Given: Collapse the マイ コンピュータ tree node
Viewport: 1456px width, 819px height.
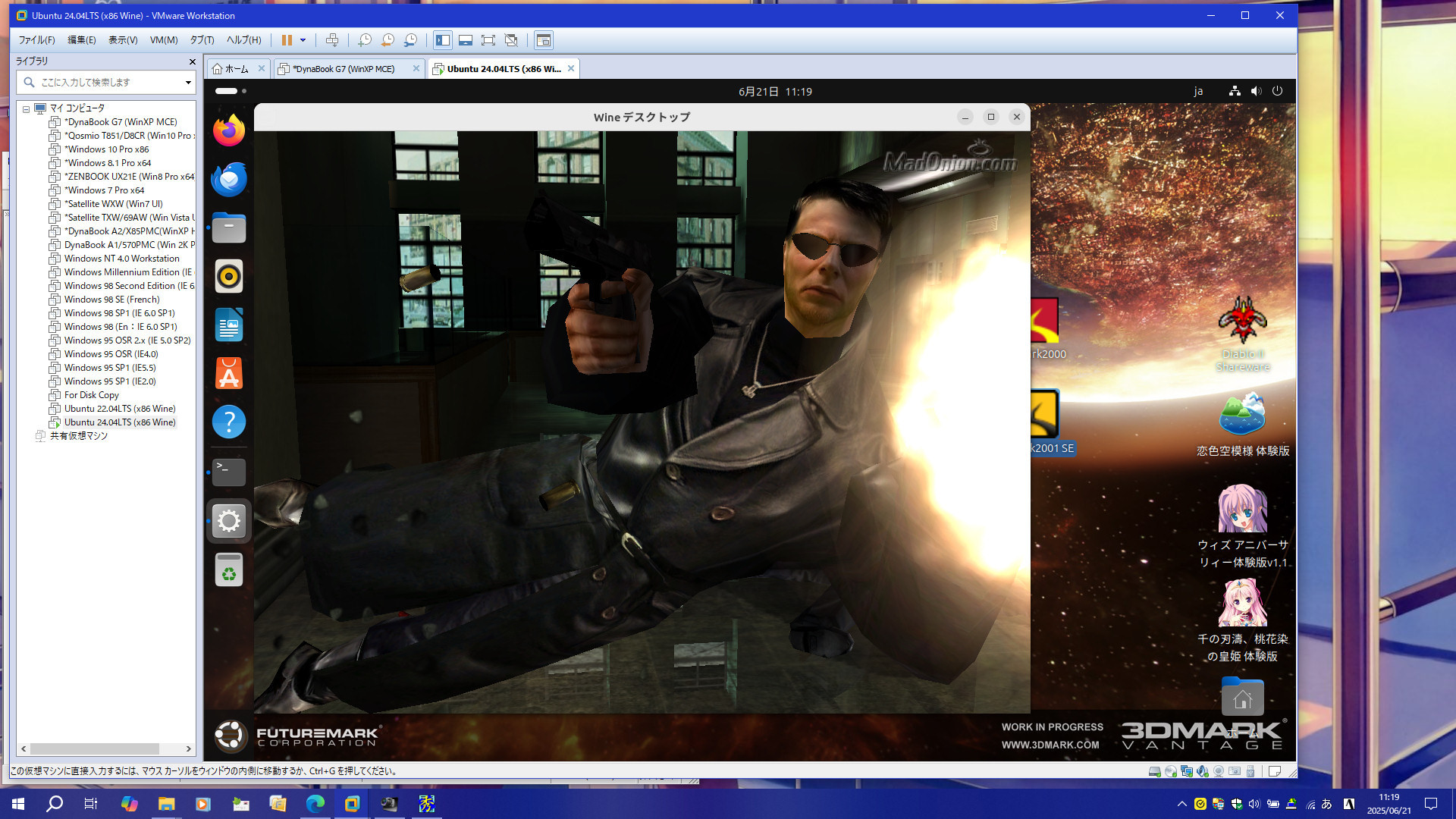Looking at the screenshot, I should 26,108.
